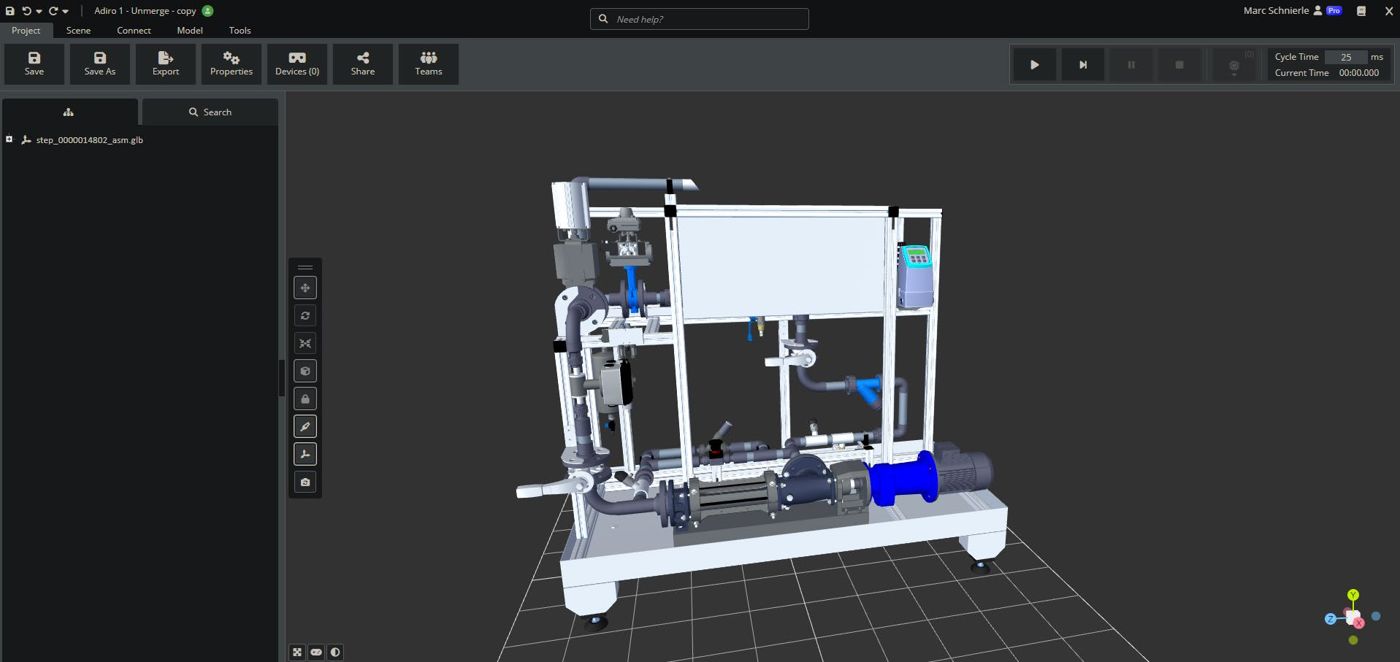This screenshot has height=662, width=1400.
Task: Click the Save As button
Action: pyautogui.click(x=100, y=64)
